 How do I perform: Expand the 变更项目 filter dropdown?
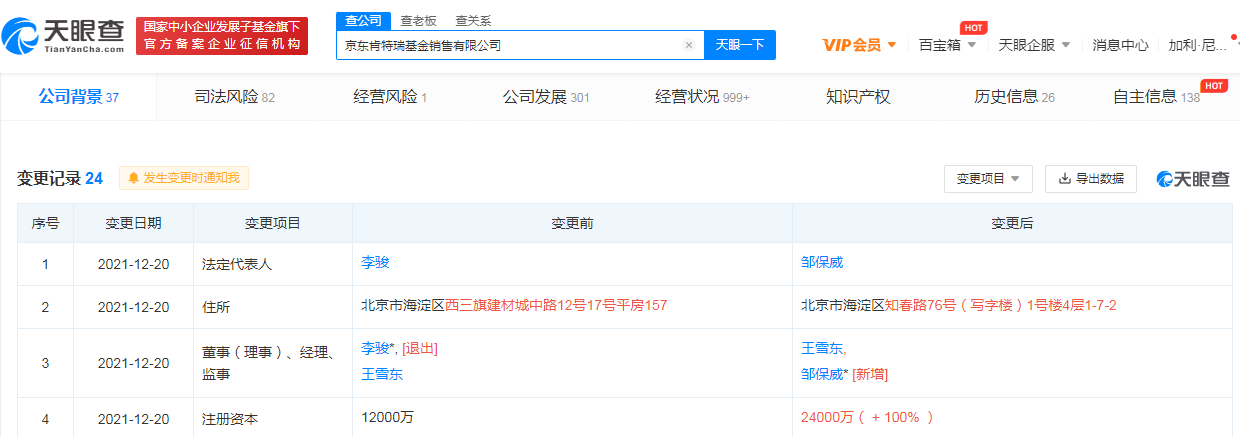point(987,179)
